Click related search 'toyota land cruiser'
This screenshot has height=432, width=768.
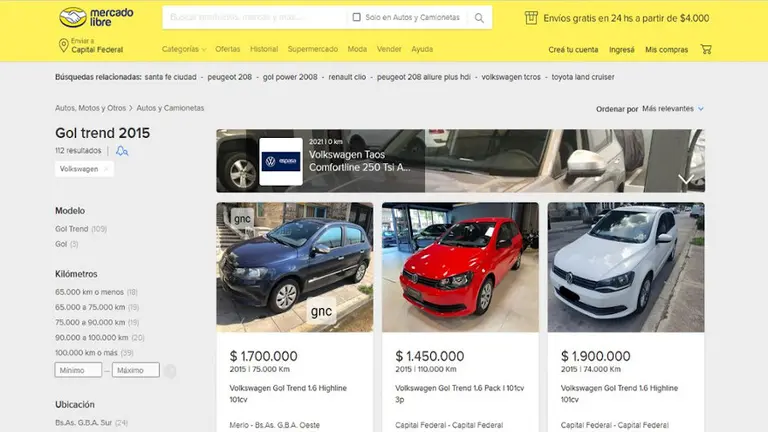[583, 77]
